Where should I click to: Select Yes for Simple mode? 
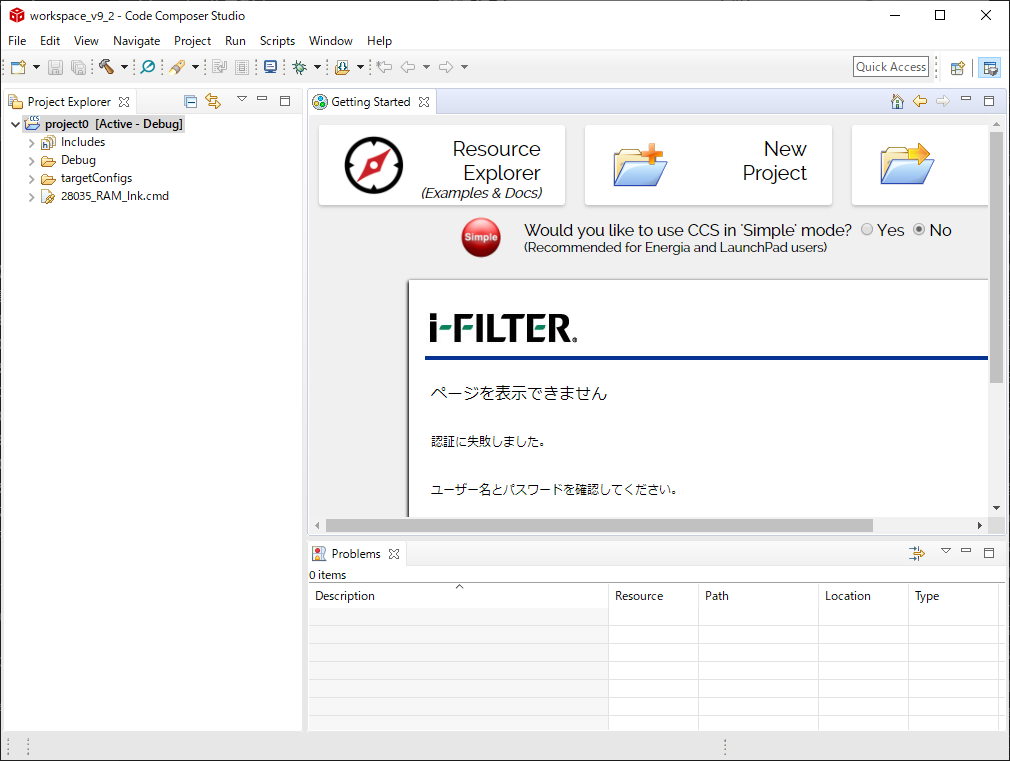tap(867, 230)
